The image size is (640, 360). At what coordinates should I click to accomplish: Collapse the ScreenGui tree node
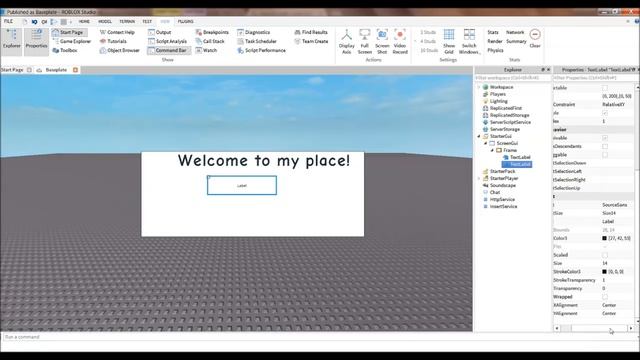tap(486, 143)
